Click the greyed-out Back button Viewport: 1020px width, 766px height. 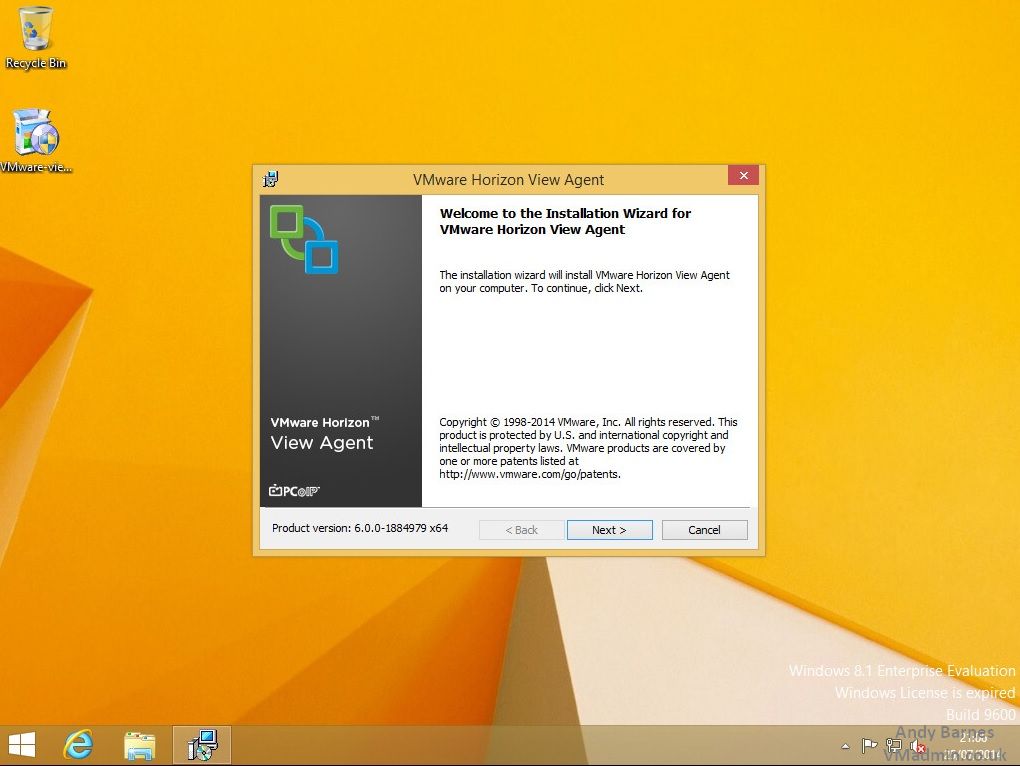[x=522, y=530]
